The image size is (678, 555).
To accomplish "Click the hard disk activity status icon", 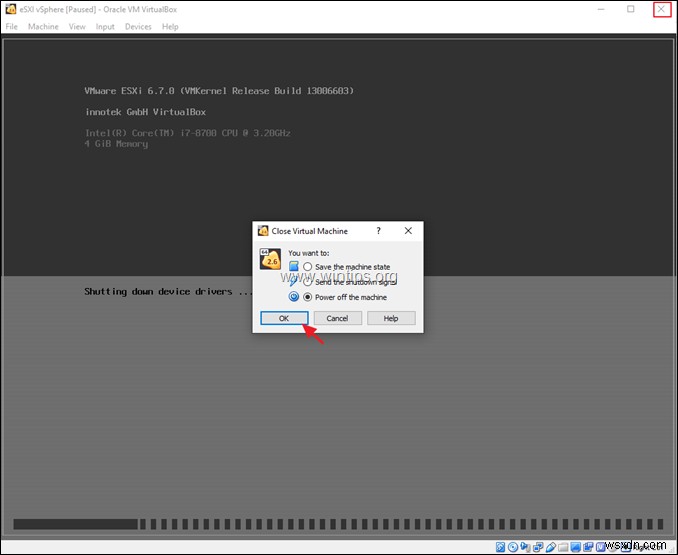I will 500,547.
